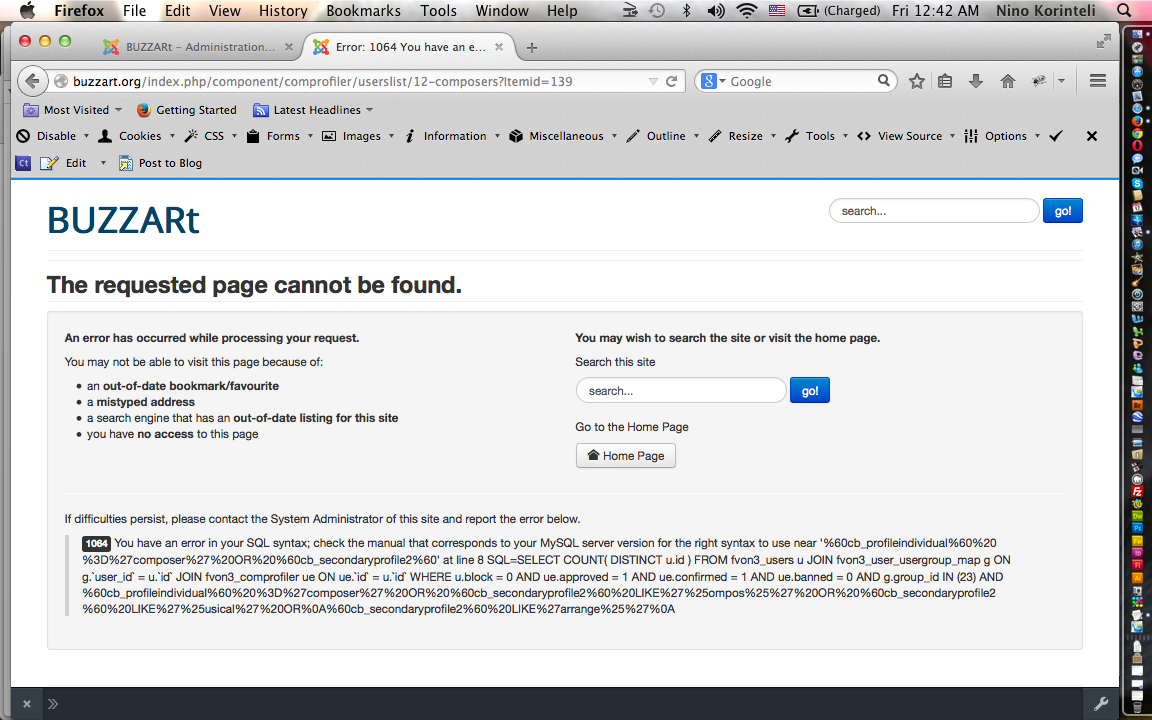Screen dimensions: 1152x720
Task: Click the clock Fri 12:42 AM
Action: tap(935, 10)
